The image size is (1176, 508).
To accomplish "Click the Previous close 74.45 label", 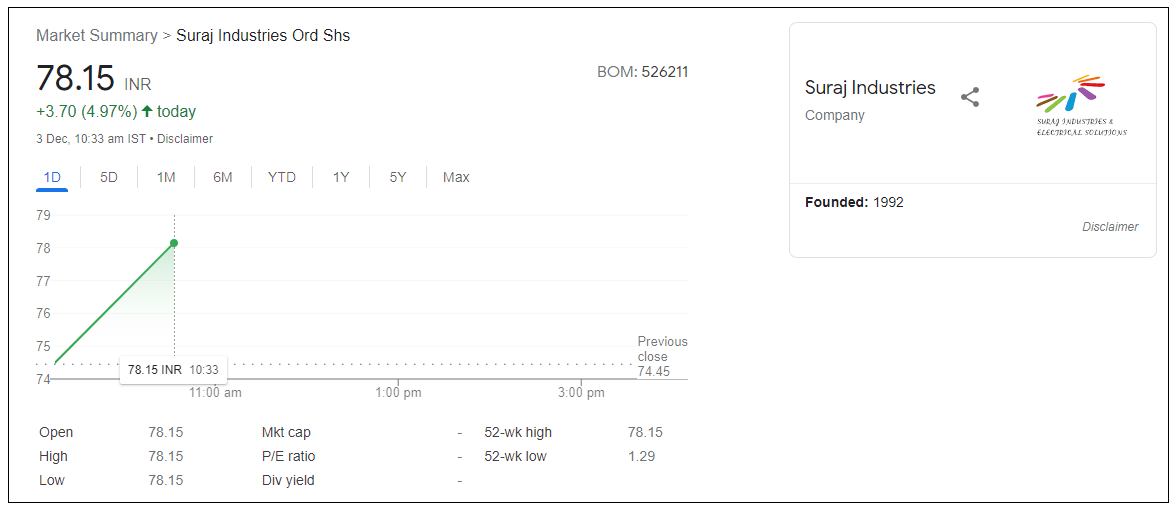I will click(661, 356).
